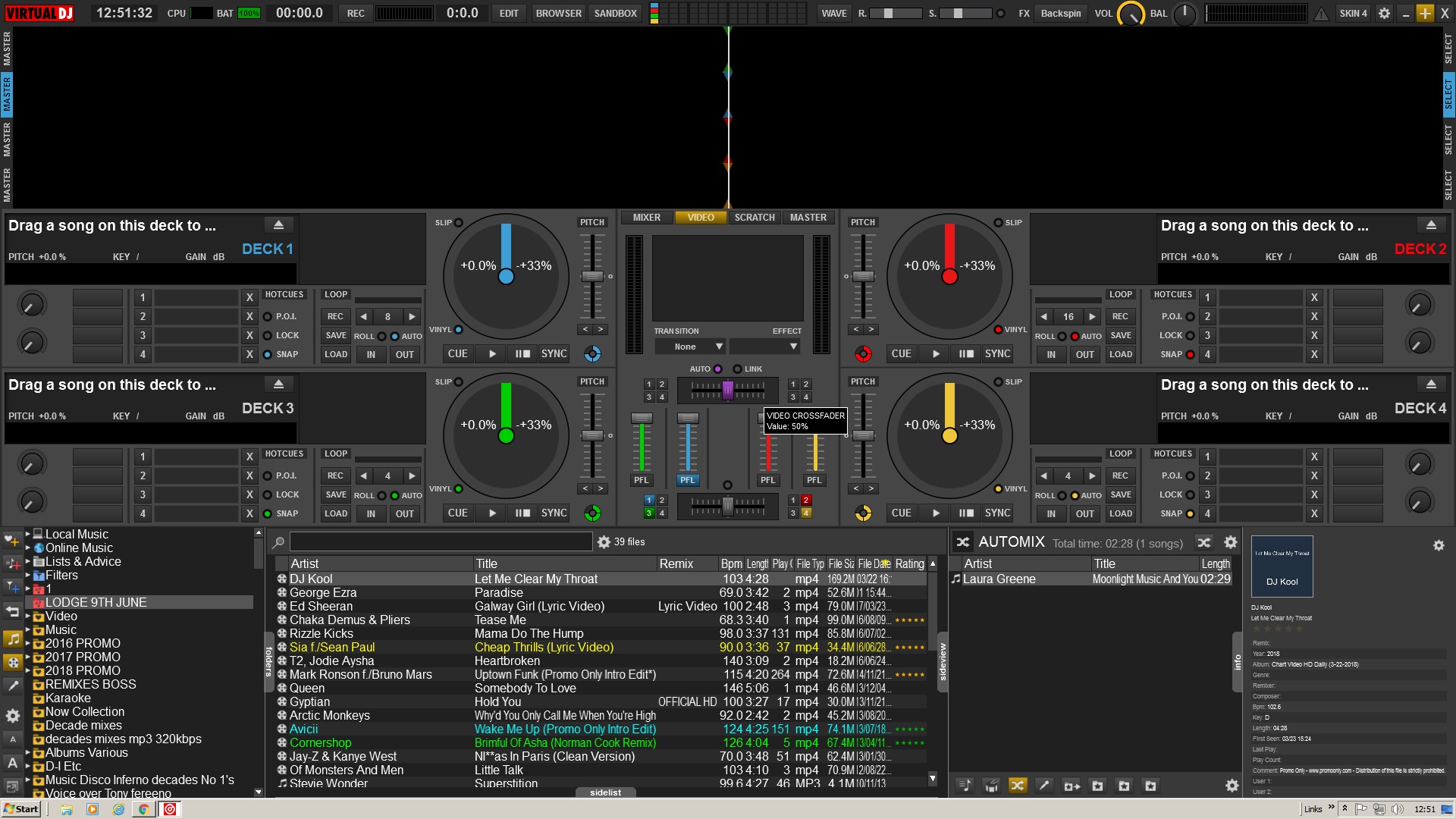Open file list options gear near 39 files
Image resolution: width=1456 pixels, height=819 pixels.
point(604,542)
